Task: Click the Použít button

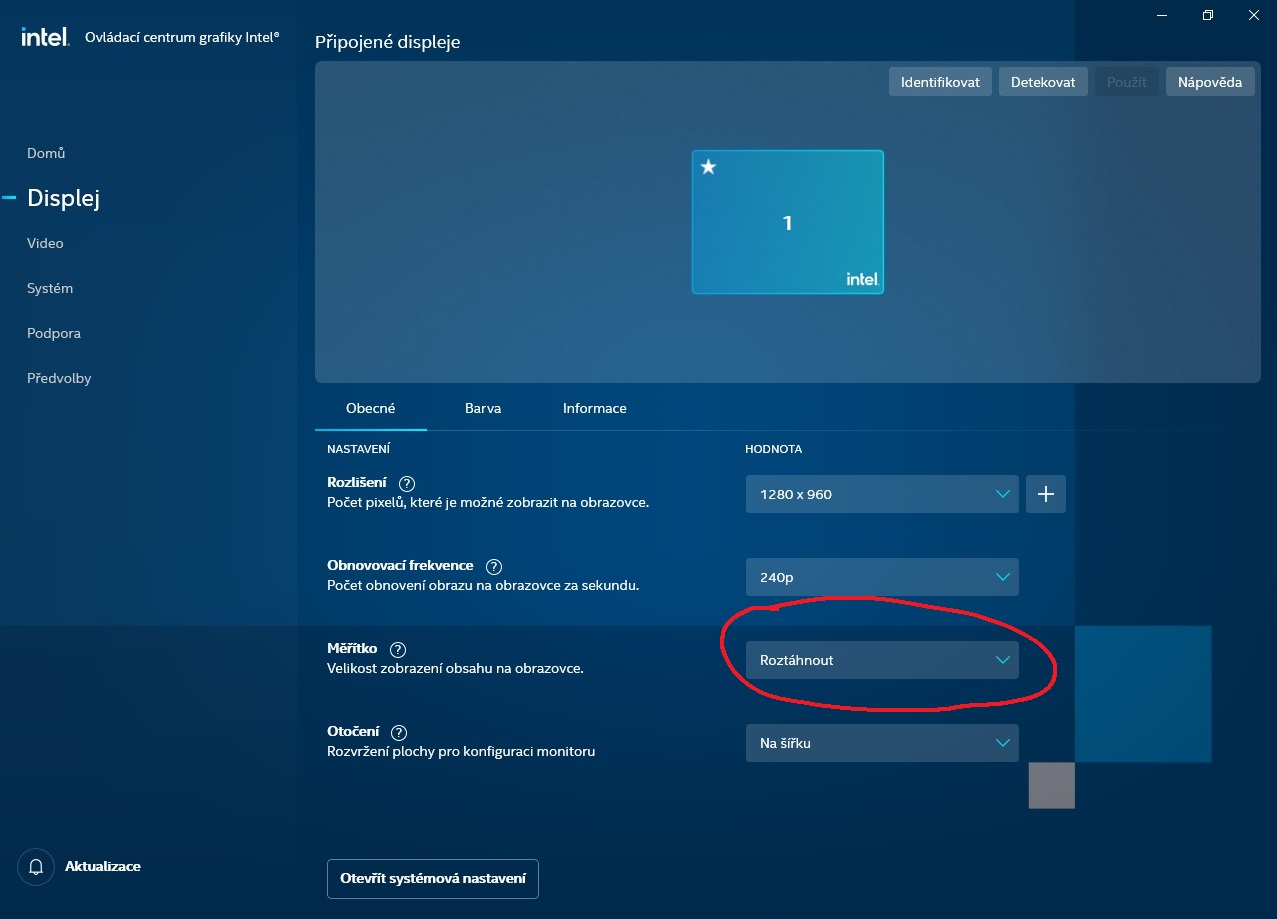Action: tap(1127, 82)
